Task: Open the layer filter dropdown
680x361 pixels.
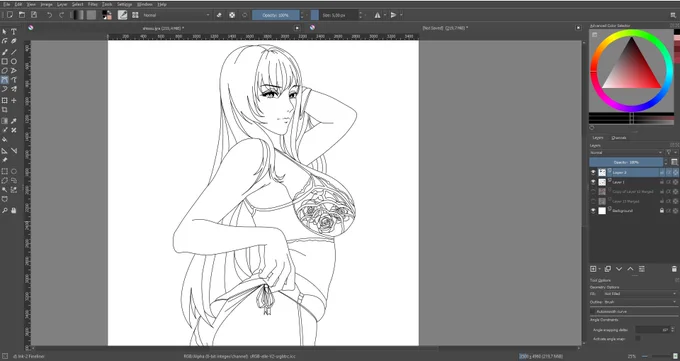Action: click(x=671, y=152)
